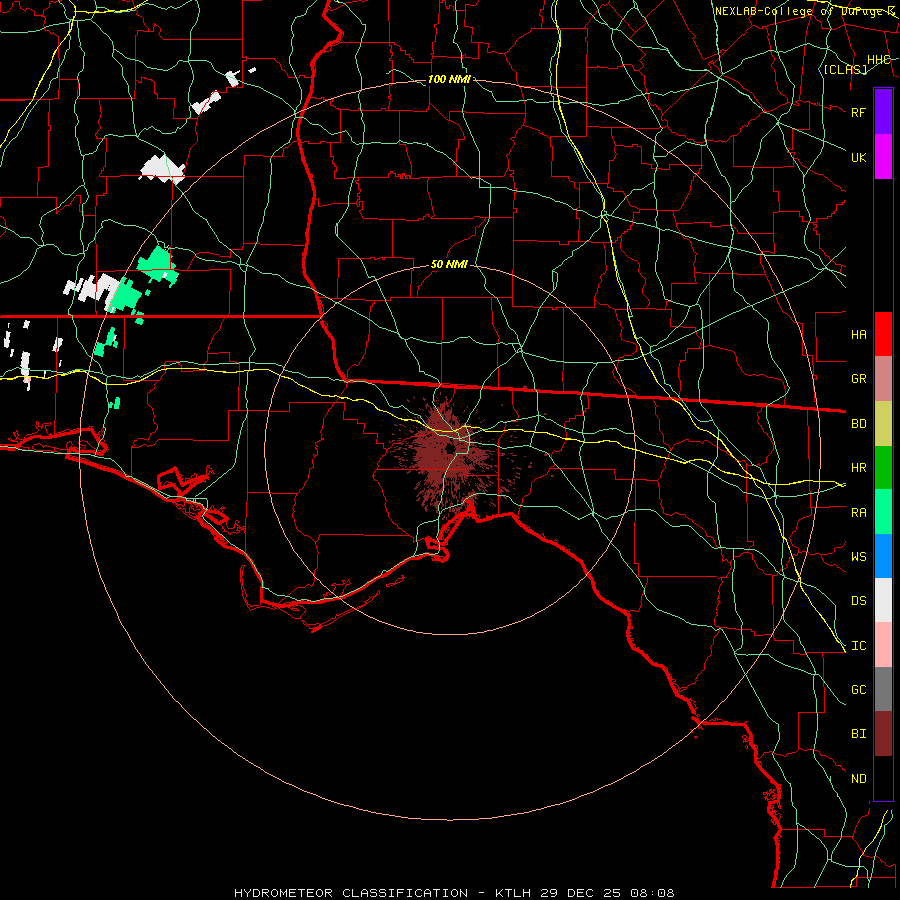900x900 pixels.
Task: Click the HA red legend swatch
Action: point(883,334)
